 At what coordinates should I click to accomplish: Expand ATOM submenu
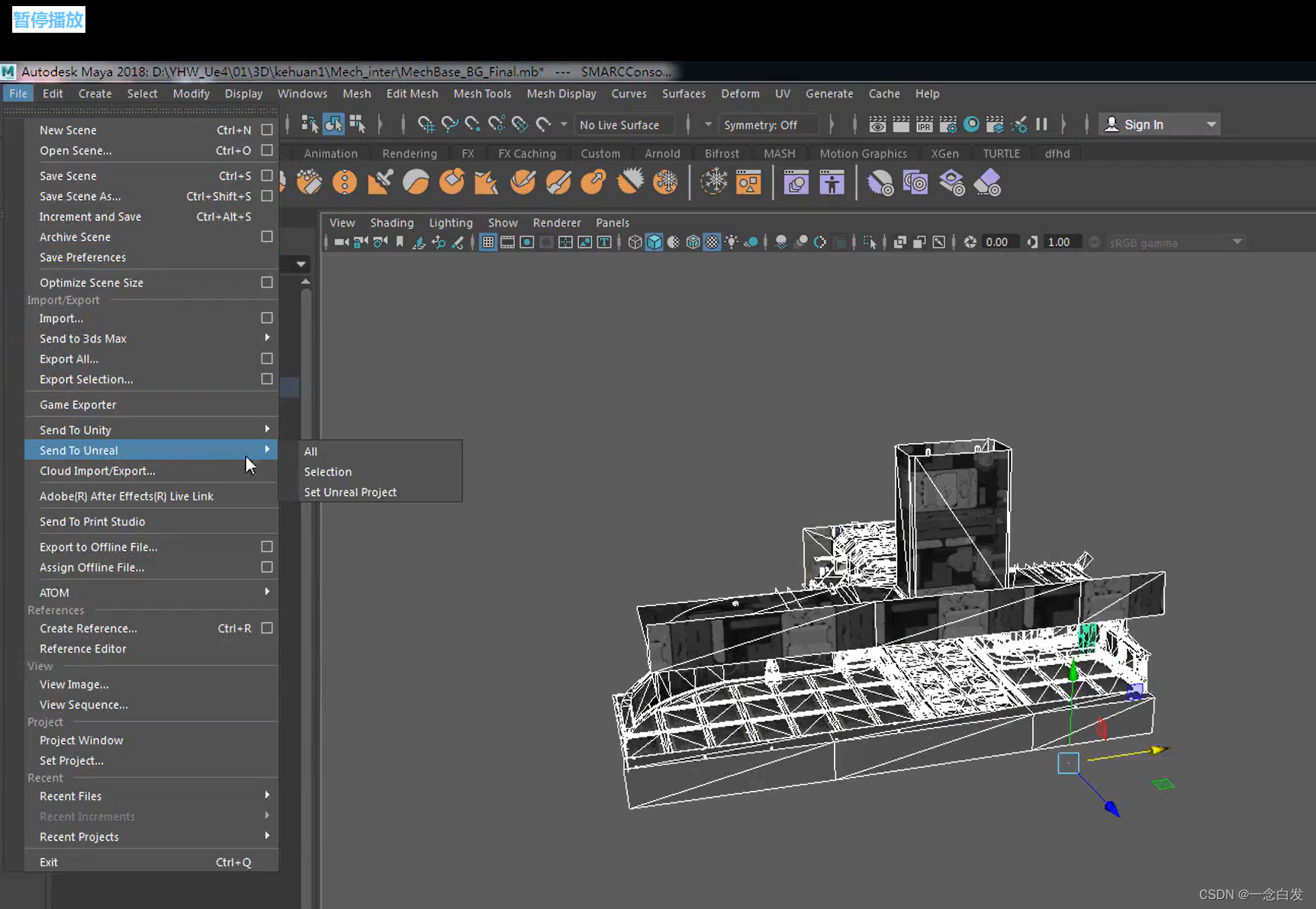click(x=151, y=593)
